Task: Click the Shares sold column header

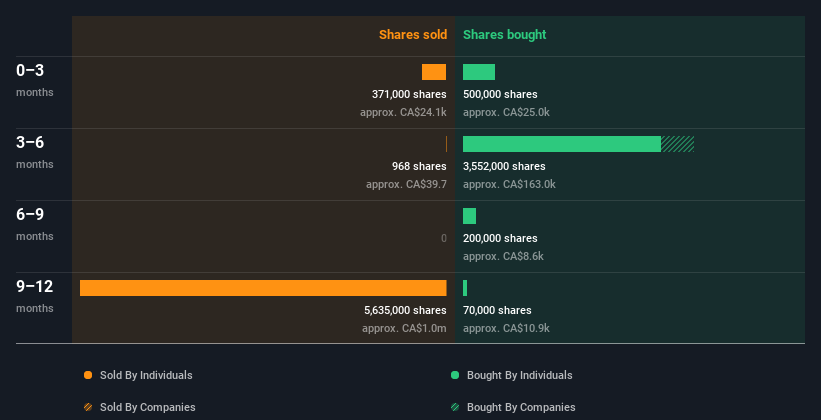Action: tap(413, 35)
